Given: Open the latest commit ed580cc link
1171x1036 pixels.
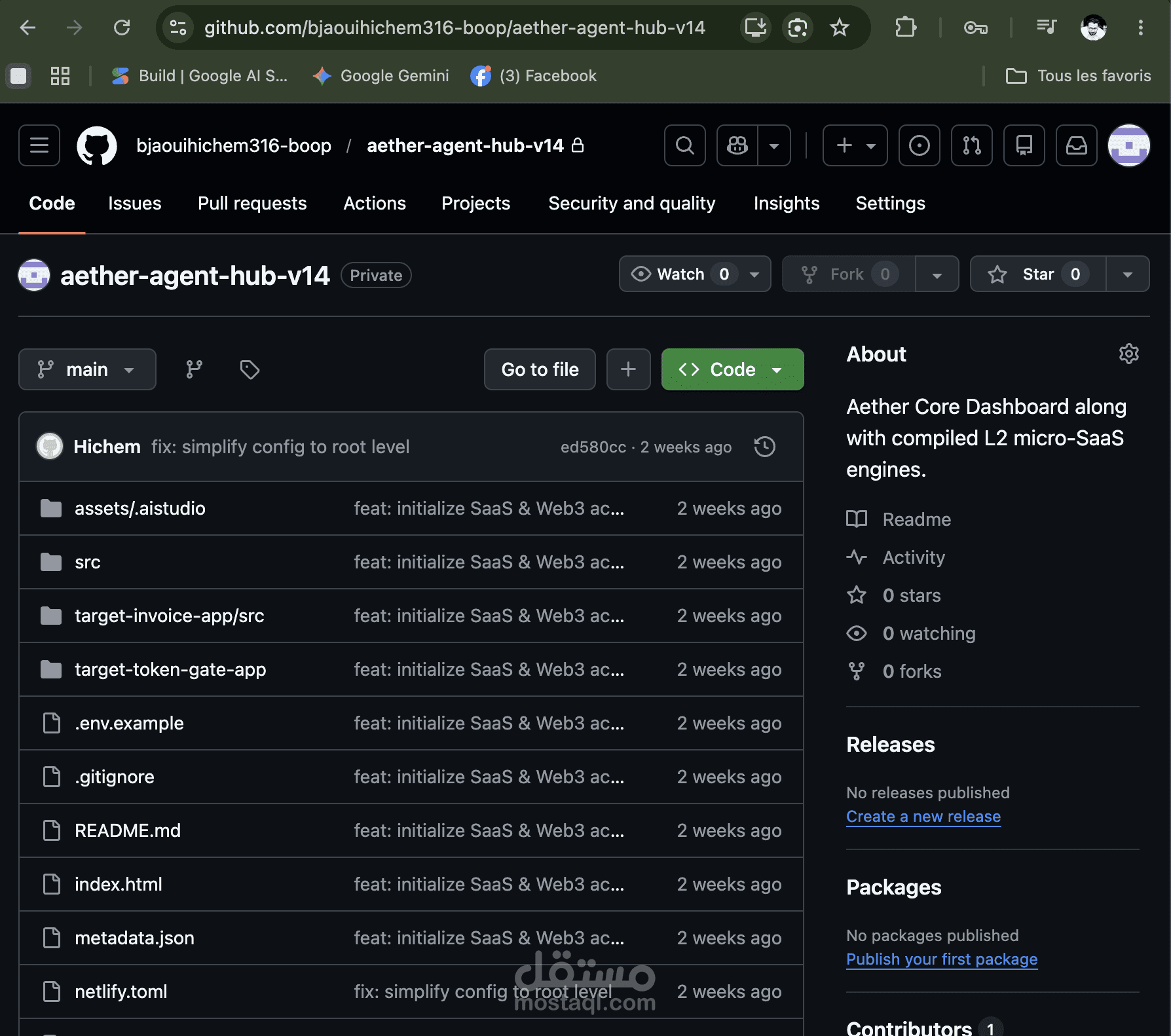Looking at the screenshot, I should 593,447.
